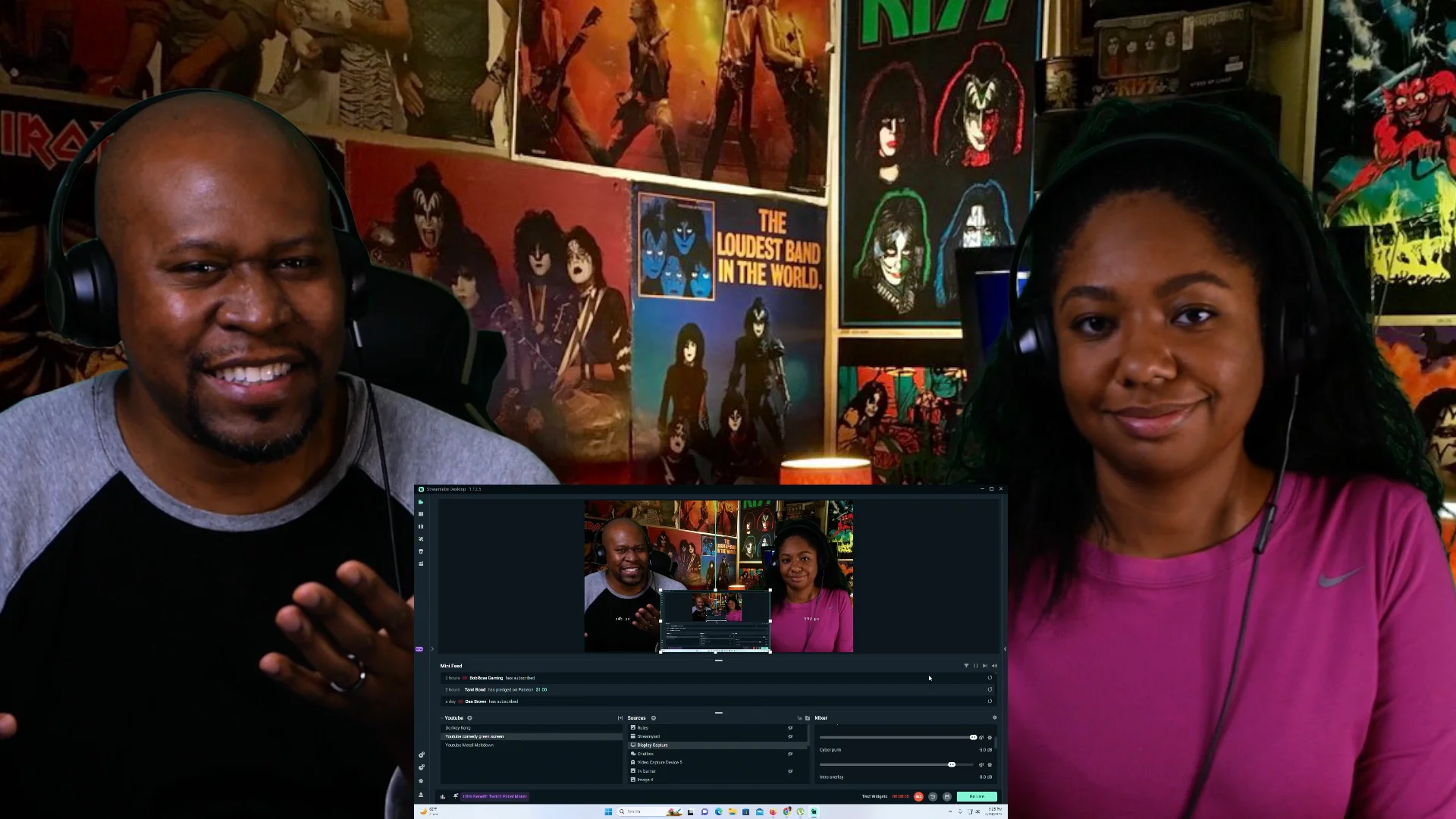Image resolution: width=1456 pixels, height=819 pixels.
Task: Open the App Store icon in sidebar
Action: click(x=421, y=551)
